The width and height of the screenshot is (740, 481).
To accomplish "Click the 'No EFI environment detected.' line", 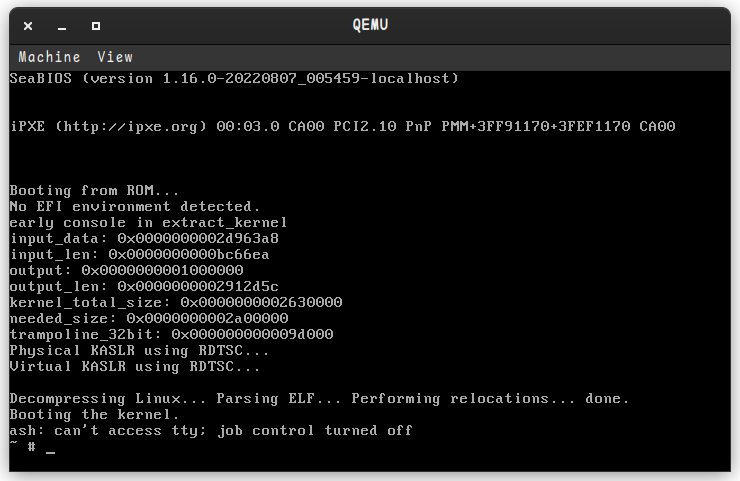I will coord(135,206).
